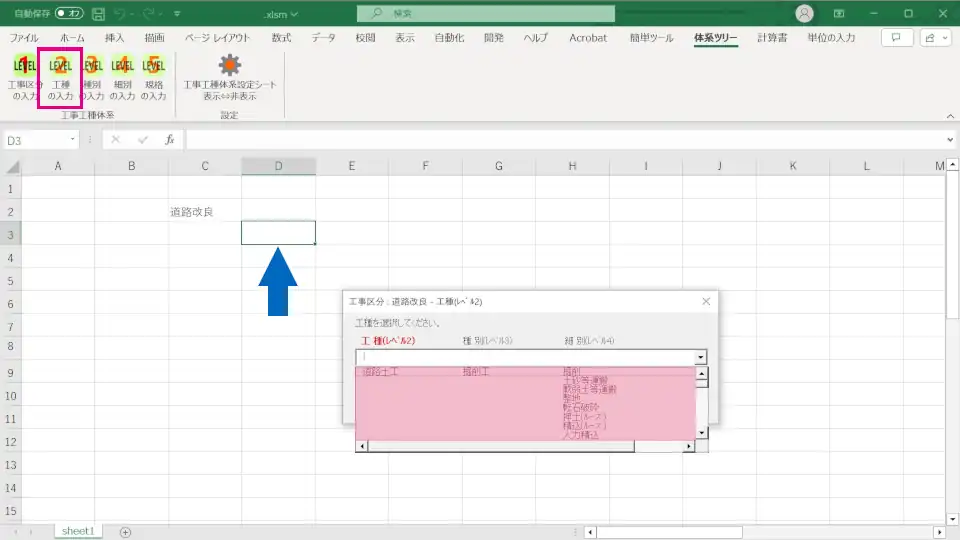Collapse the ribbon with the chevron
Image resolution: width=960 pixels, height=540 pixels.
(x=949, y=115)
